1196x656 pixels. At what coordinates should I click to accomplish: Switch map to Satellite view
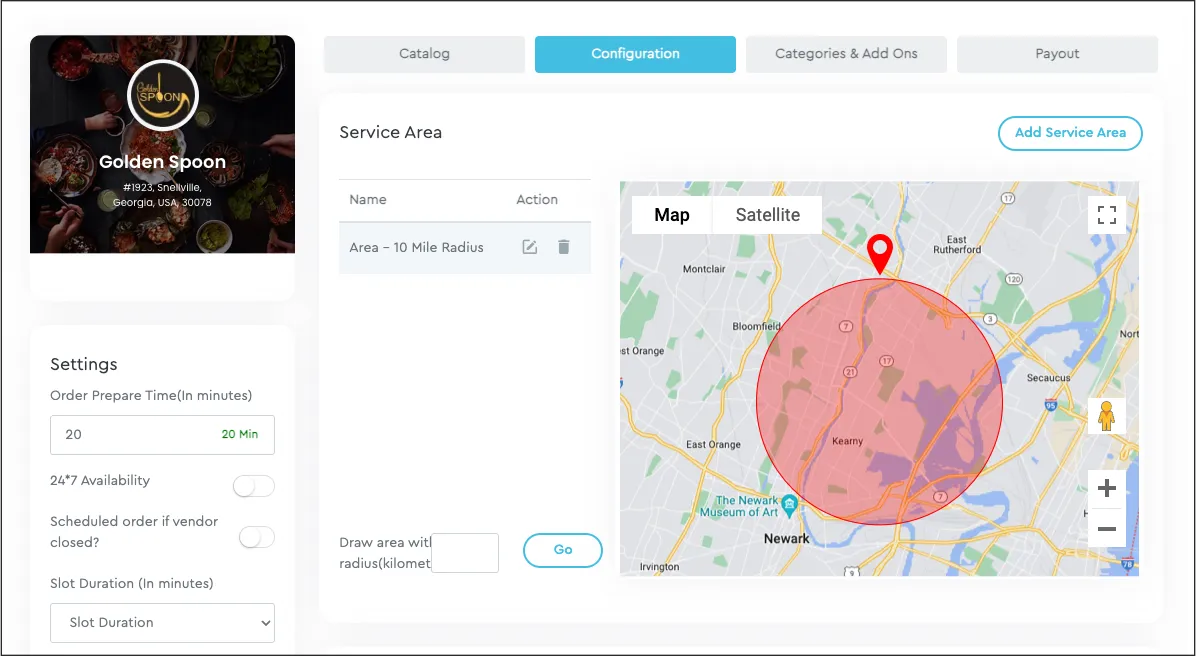point(767,215)
